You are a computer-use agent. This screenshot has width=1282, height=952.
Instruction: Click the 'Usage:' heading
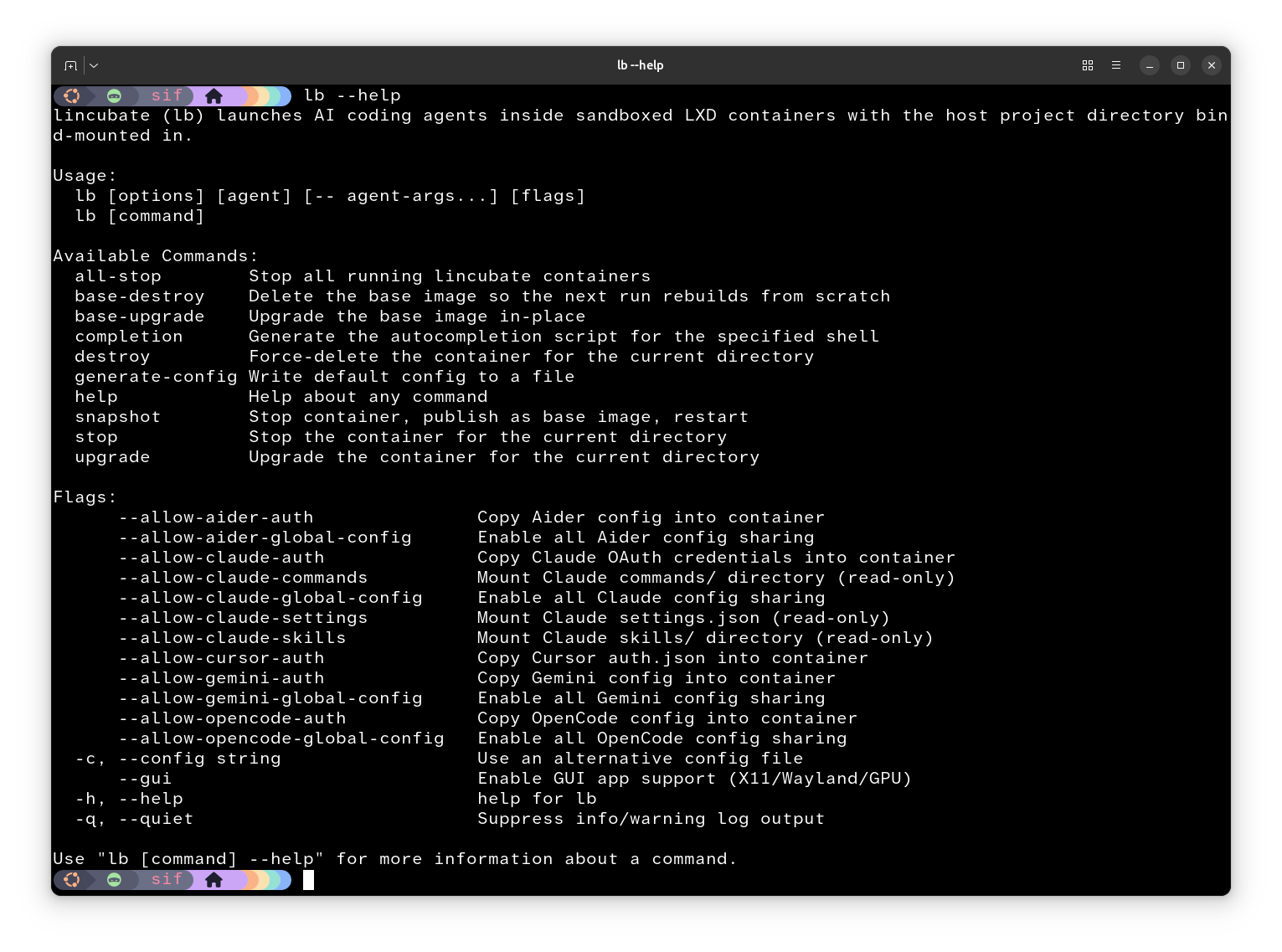pyautogui.click(x=85, y=176)
